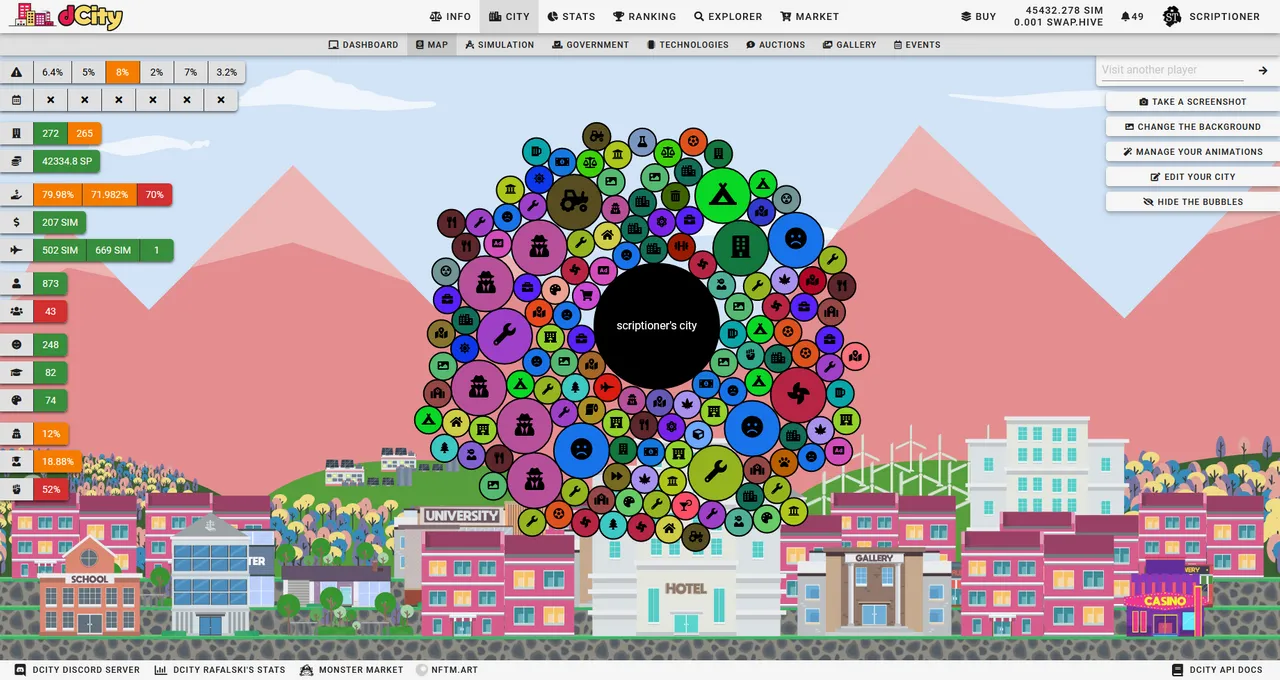
Task: Click the red airplane bubble
Action: 607,387
